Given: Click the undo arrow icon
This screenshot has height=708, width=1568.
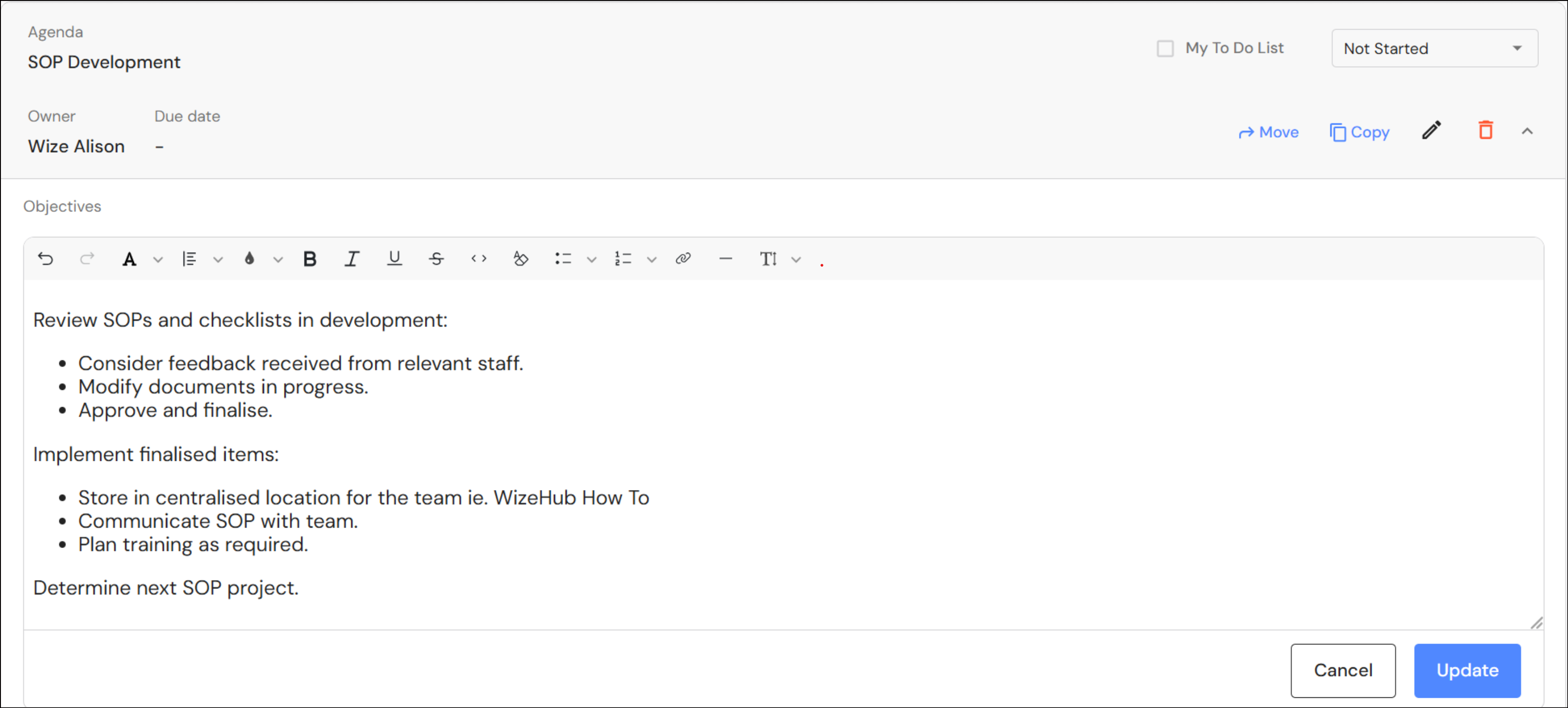Looking at the screenshot, I should coord(46,259).
